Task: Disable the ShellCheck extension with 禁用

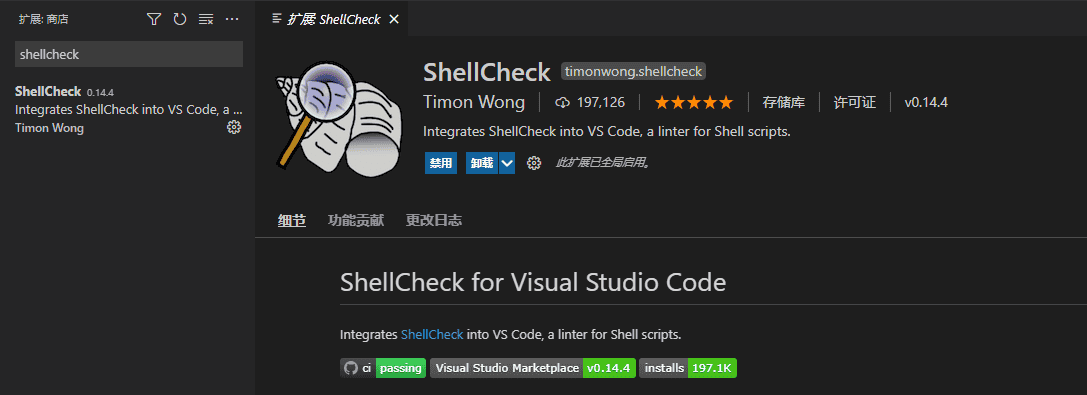Action: click(441, 164)
